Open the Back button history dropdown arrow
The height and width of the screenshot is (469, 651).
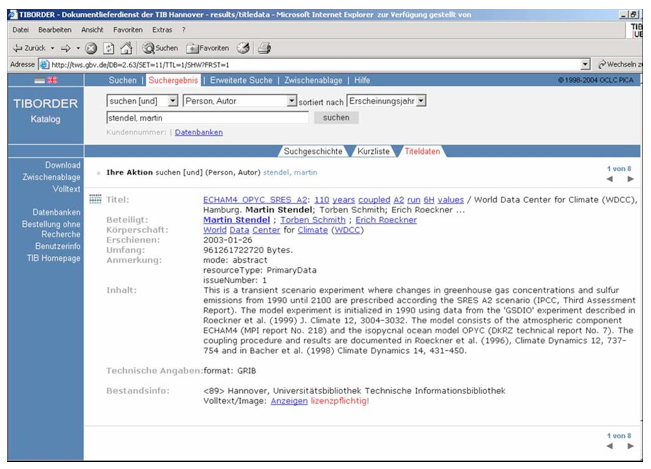point(53,48)
